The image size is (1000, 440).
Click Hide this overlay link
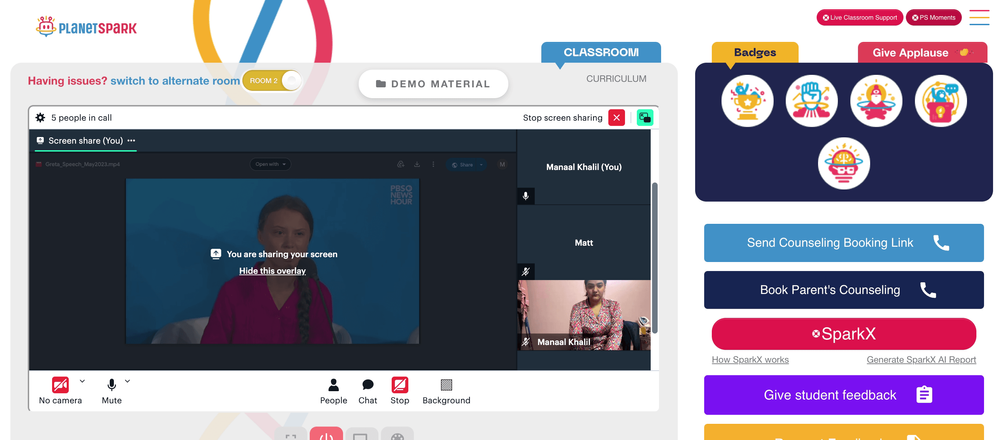point(272,271)
